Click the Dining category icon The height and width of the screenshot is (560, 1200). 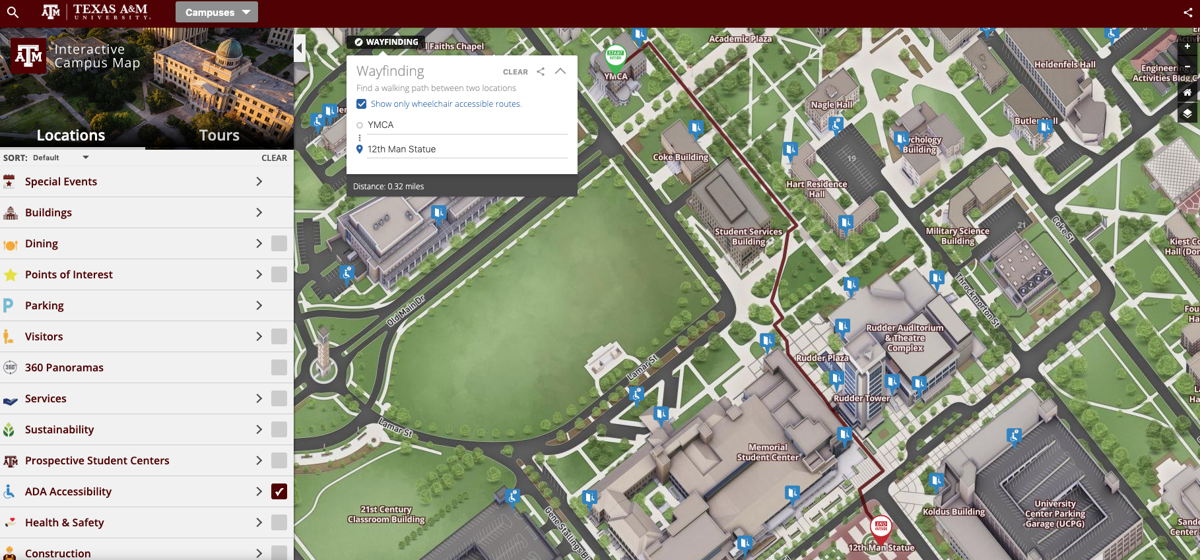coord(10,244)
